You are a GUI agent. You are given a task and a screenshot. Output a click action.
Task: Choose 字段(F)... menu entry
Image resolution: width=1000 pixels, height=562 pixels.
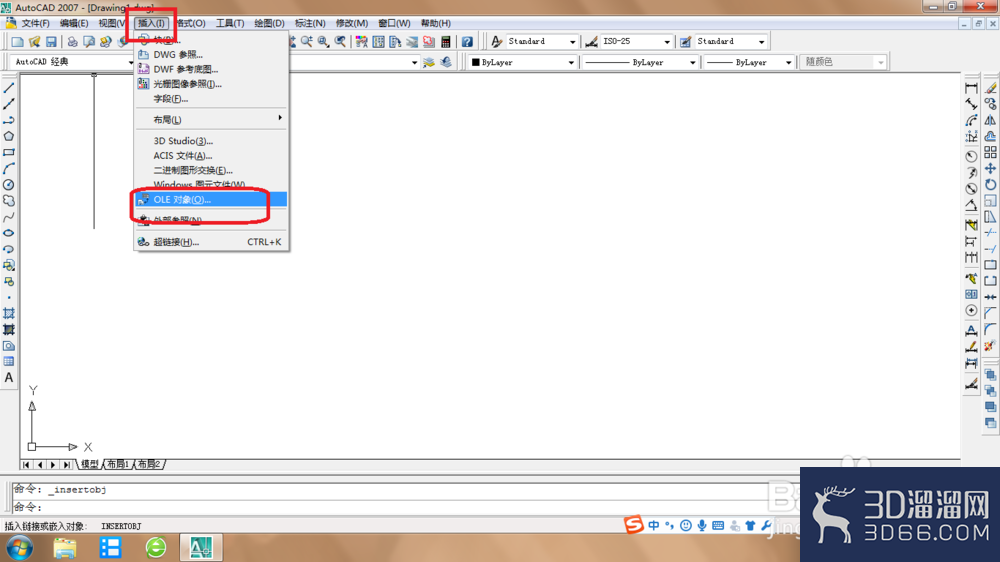coord(211,98)
